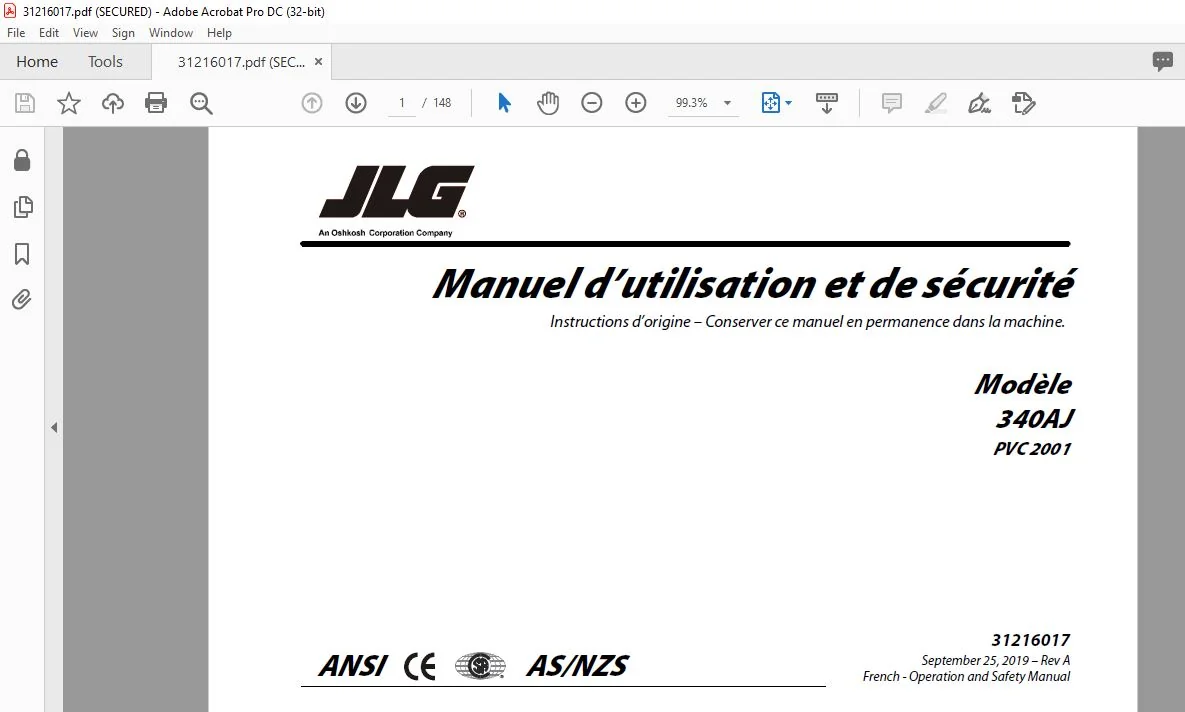
Task: Click the stamp/redact toolbar icon
Action: [x=1023, y=103]
